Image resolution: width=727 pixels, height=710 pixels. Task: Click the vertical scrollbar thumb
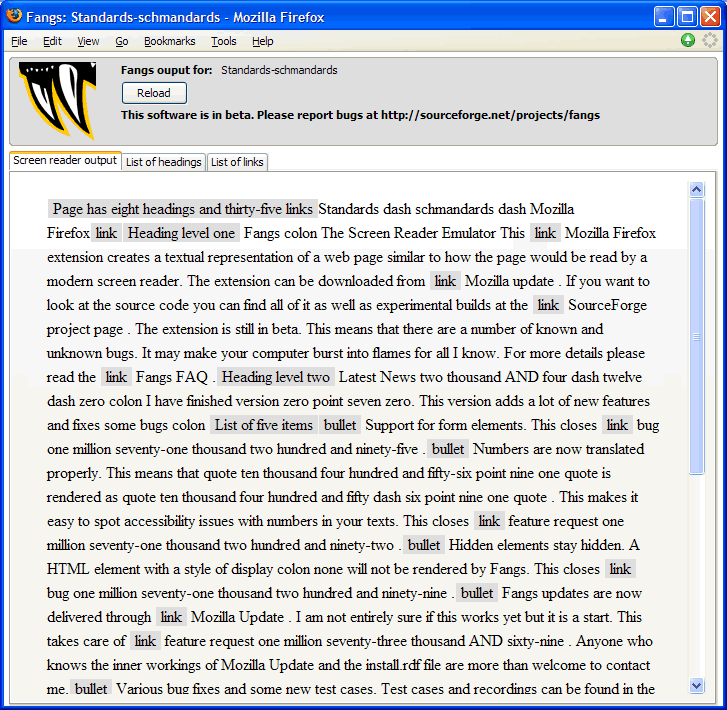pyautogui.click(x=696, y=336)
